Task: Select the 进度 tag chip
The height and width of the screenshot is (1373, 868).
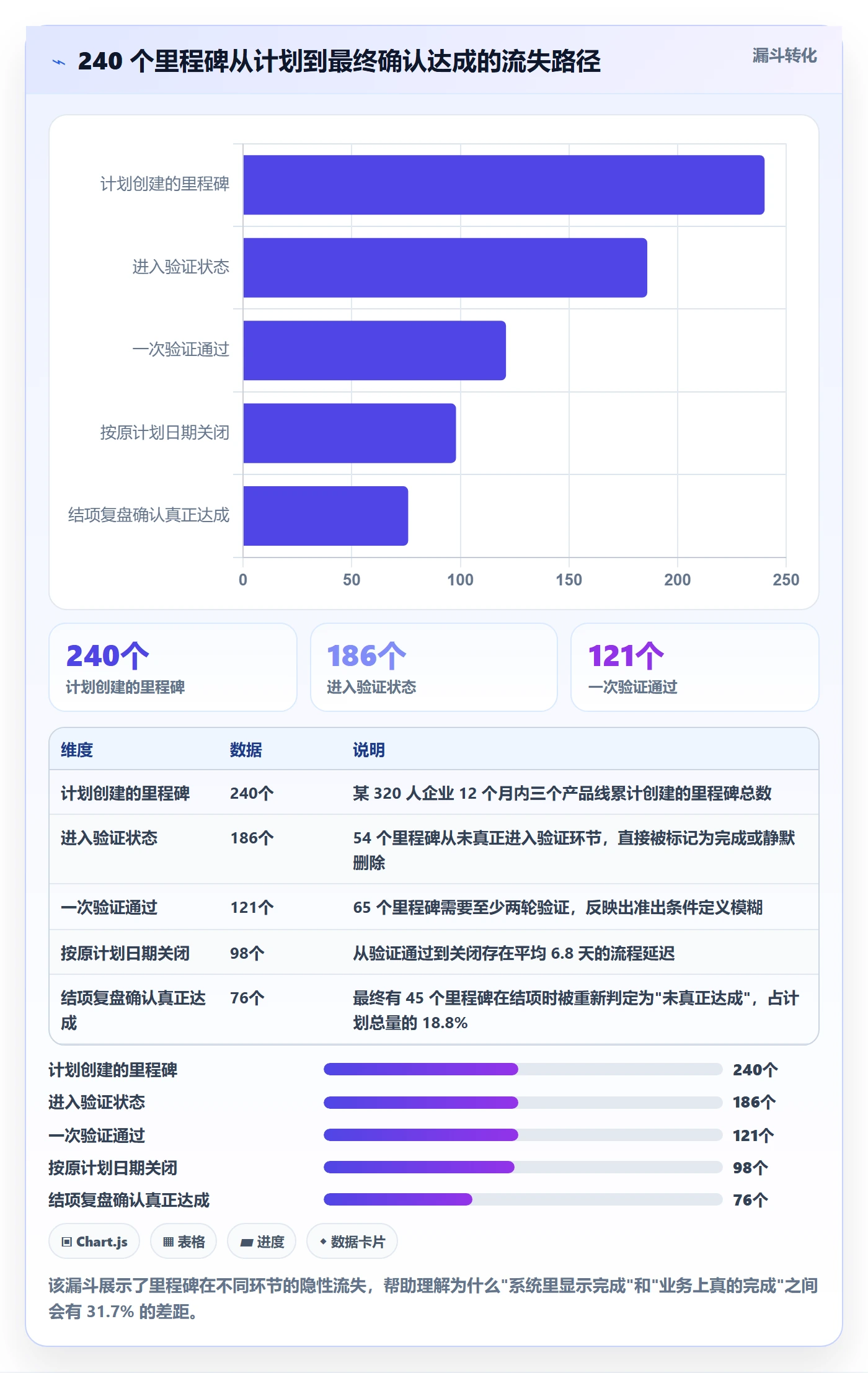Action: [262, 1242]
